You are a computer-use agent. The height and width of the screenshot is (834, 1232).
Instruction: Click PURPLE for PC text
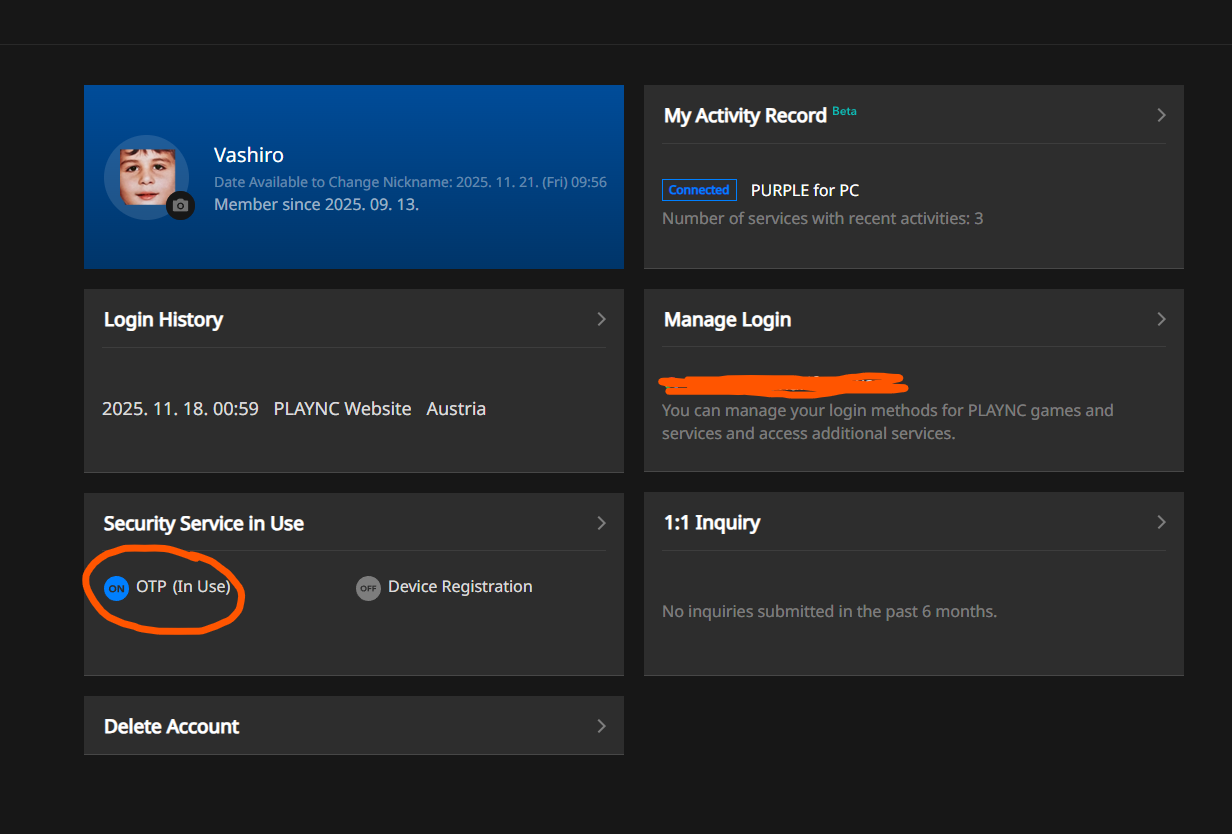tap(805, 190)
